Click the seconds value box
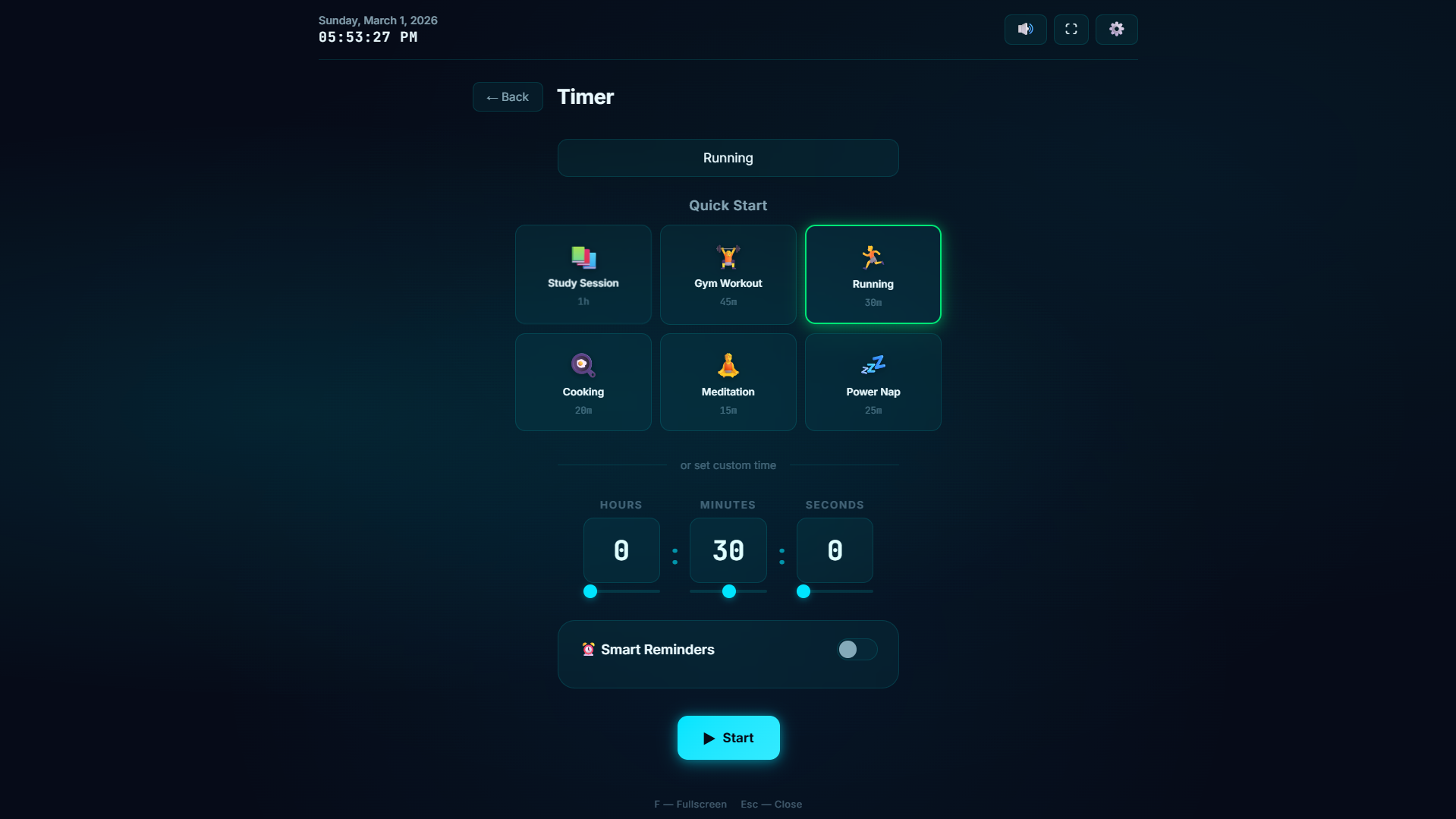1456x819 pixels. 835,550
